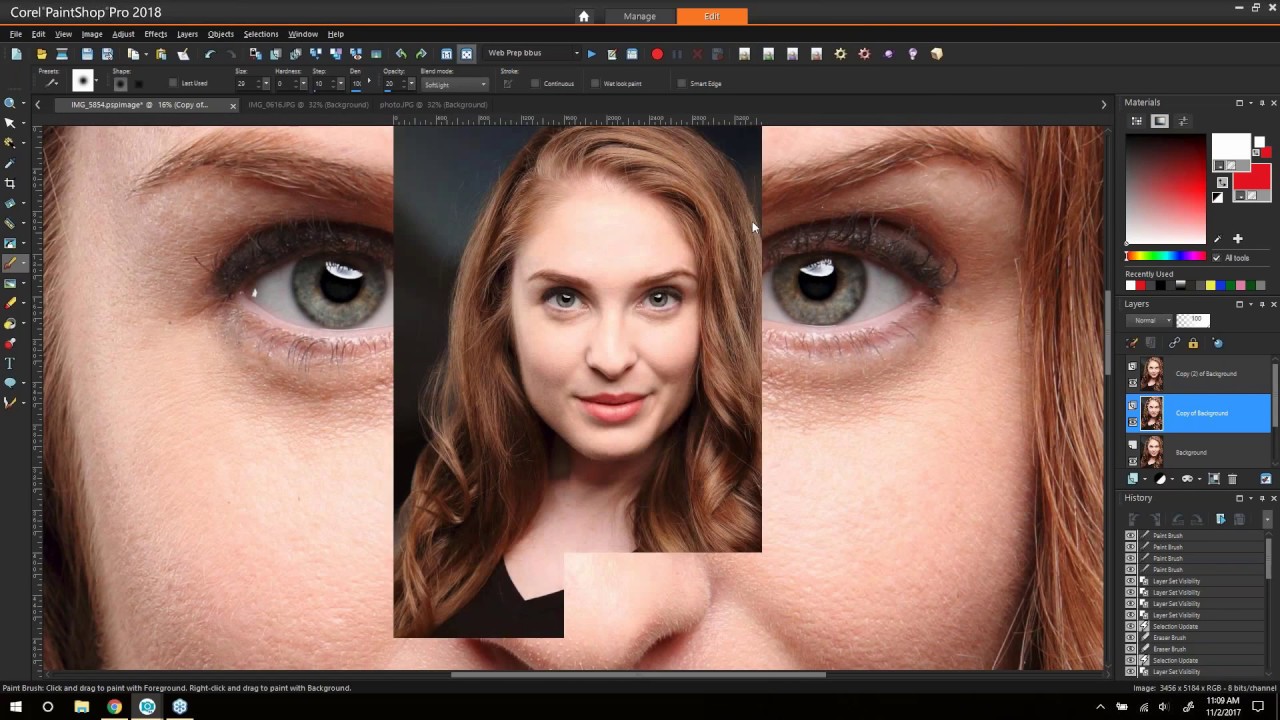Open the Effects menu
The width and height of the screenshot is (1280, 720).
pyautogui.click(x=155, y=34)
